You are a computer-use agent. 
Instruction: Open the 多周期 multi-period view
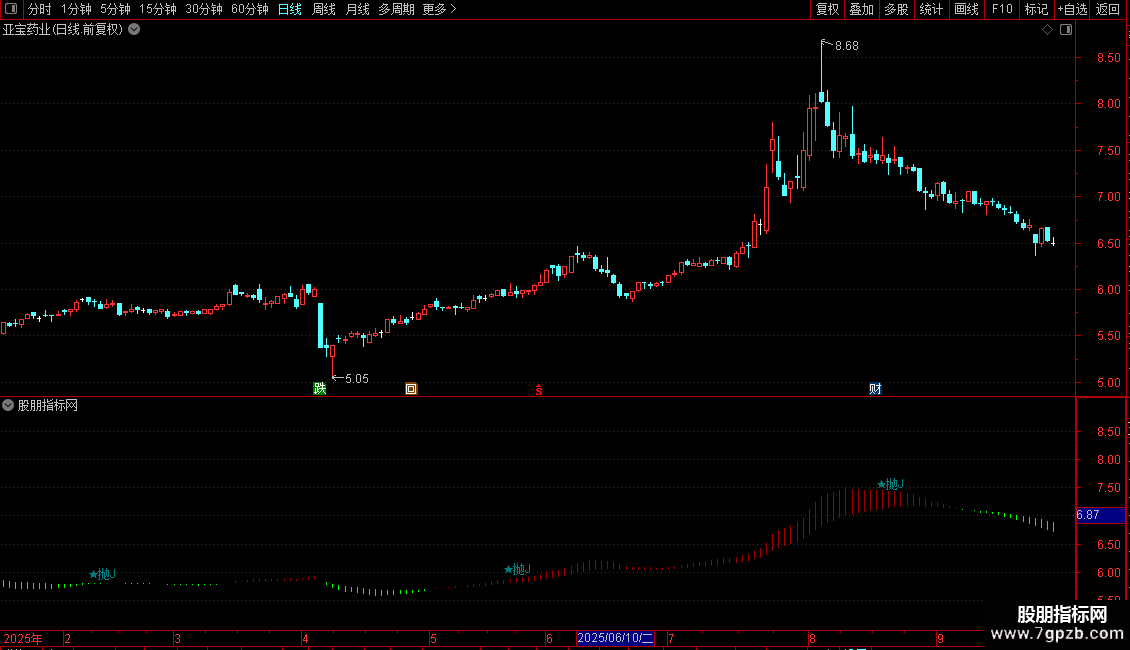pyautogui.click(x=396, y=9)
